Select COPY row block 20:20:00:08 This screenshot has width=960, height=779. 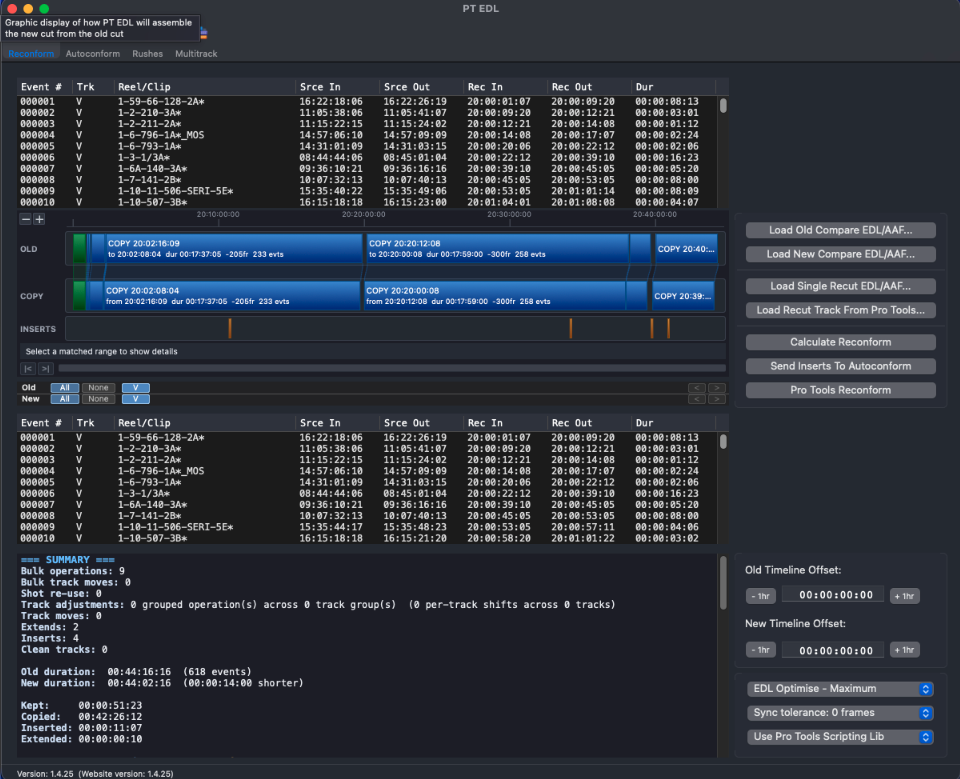tap(495, 296)
